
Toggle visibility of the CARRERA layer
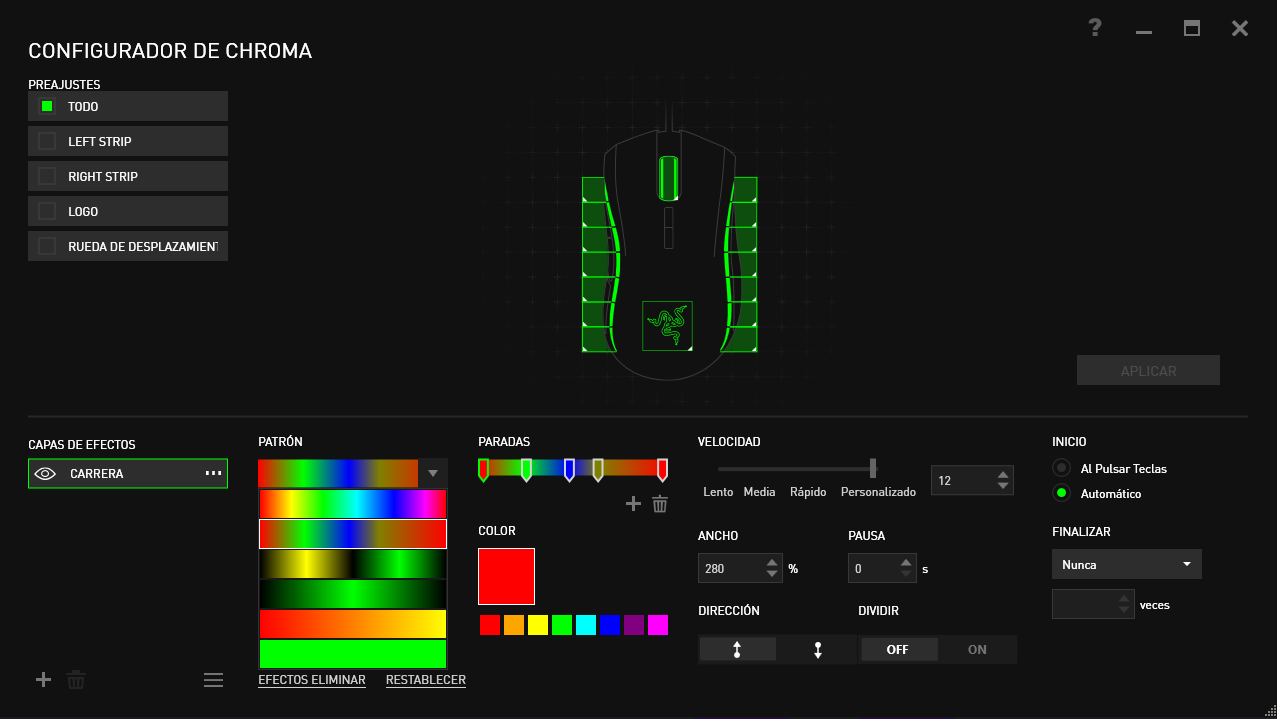pyautogui.click(x=45, y=474)
